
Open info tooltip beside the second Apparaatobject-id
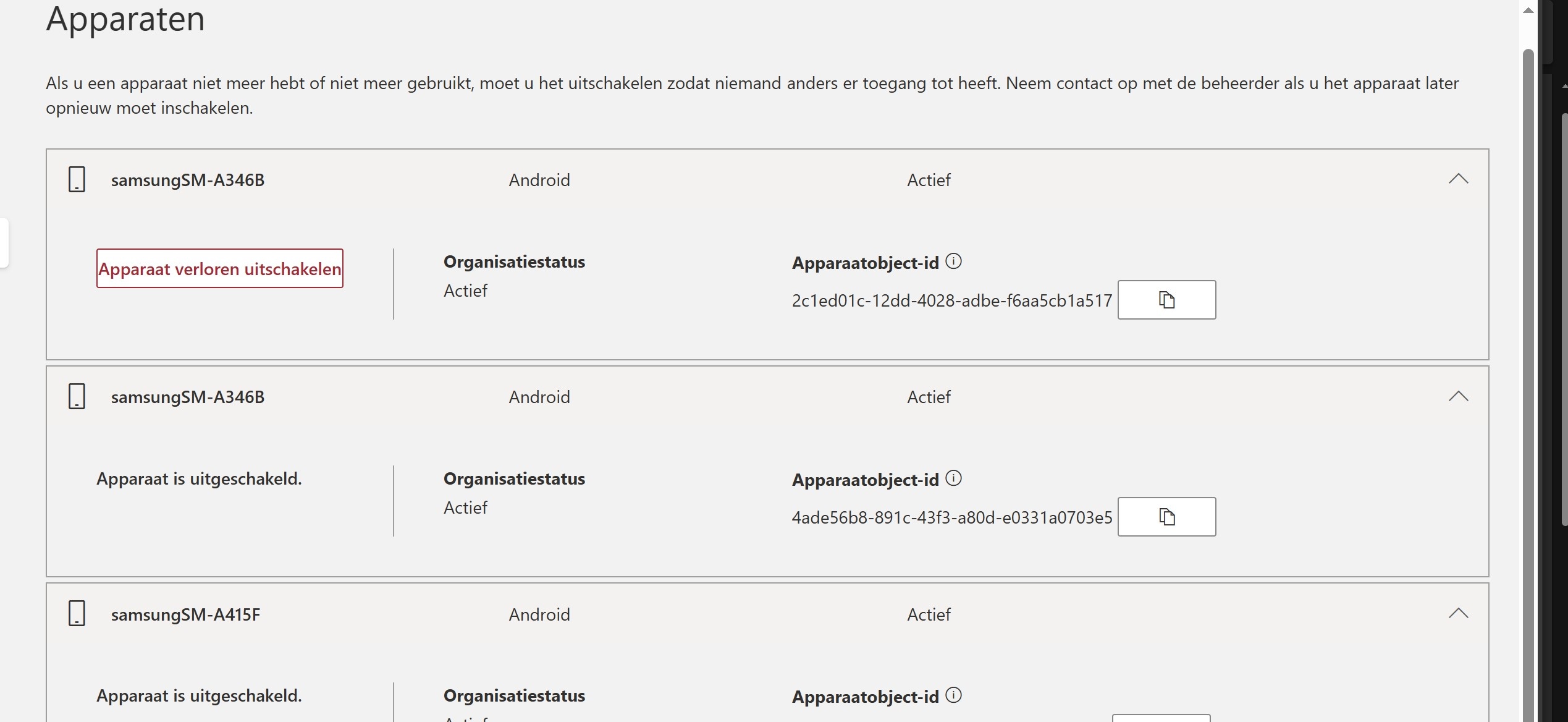click(955, 478)
